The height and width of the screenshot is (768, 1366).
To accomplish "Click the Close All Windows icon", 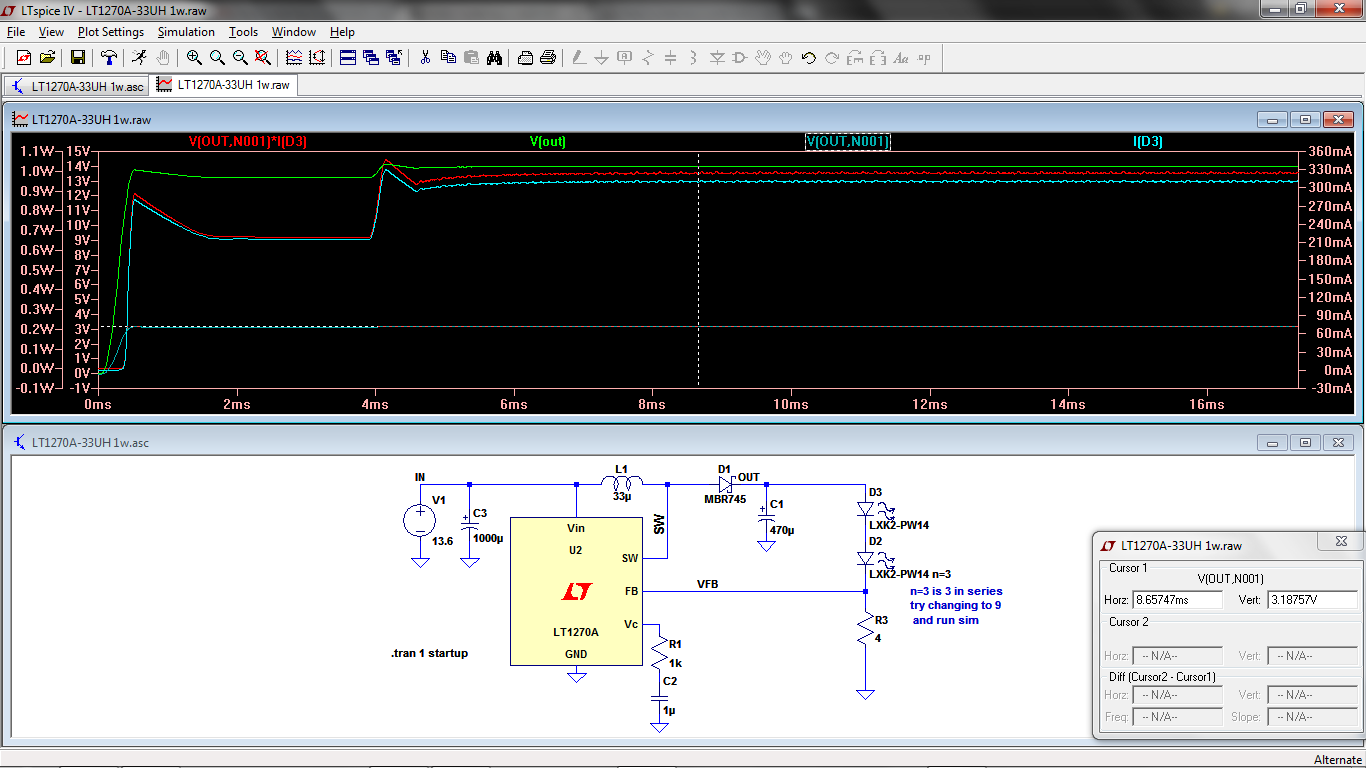I will coord(394,58).
